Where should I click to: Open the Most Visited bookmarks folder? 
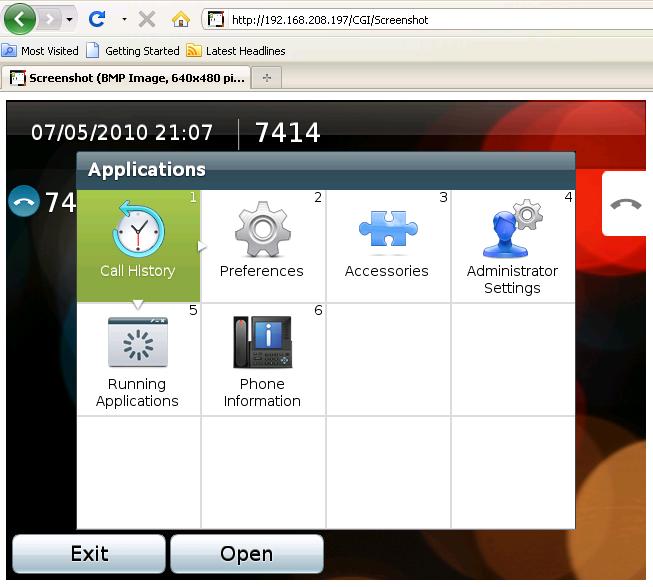(x=40, y=51)
